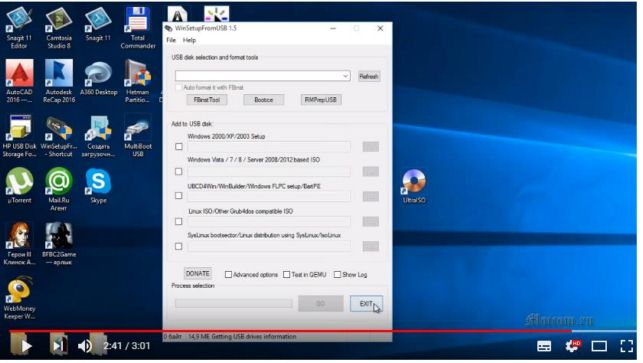Click the EXIT button

366,304
